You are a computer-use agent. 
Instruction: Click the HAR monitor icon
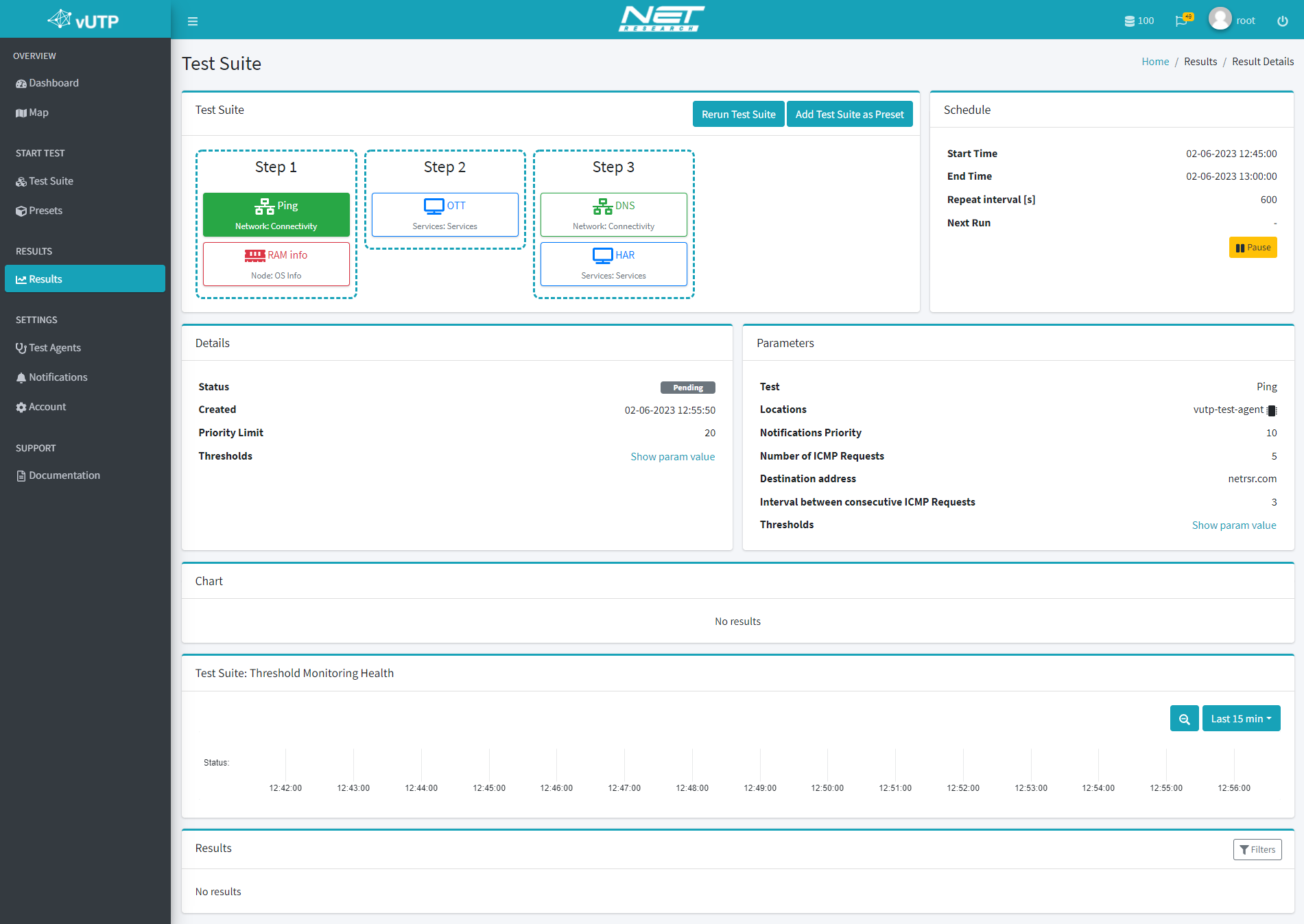[603, 255]
